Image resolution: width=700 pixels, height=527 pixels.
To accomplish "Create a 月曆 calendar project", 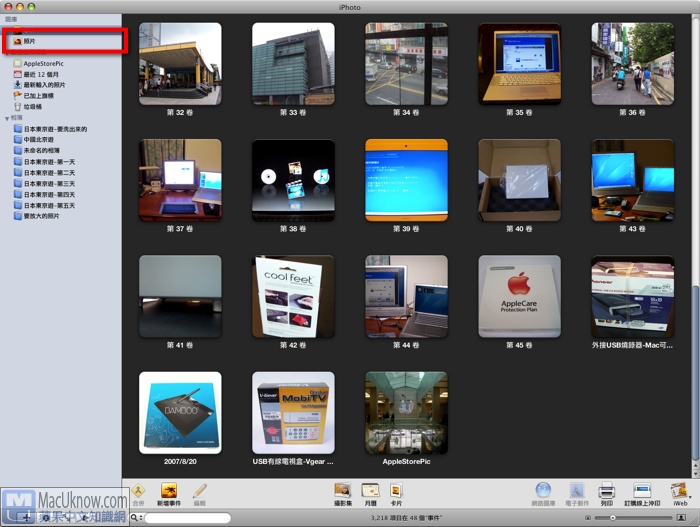I will (371, 491).
